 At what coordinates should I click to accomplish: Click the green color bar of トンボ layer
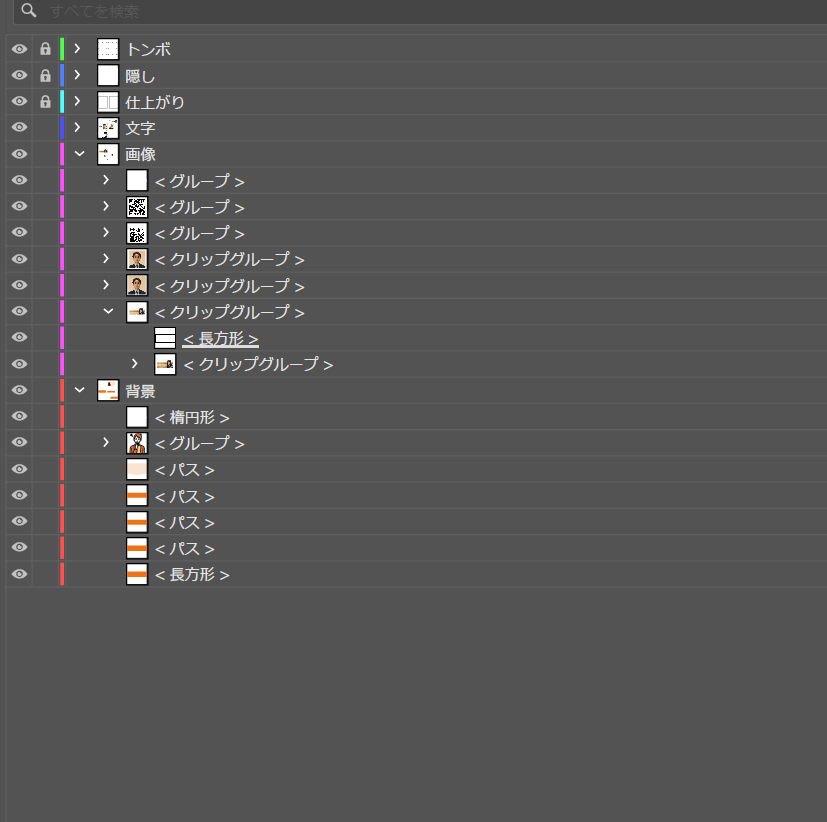pyautogui.click(x=62, y=49)
